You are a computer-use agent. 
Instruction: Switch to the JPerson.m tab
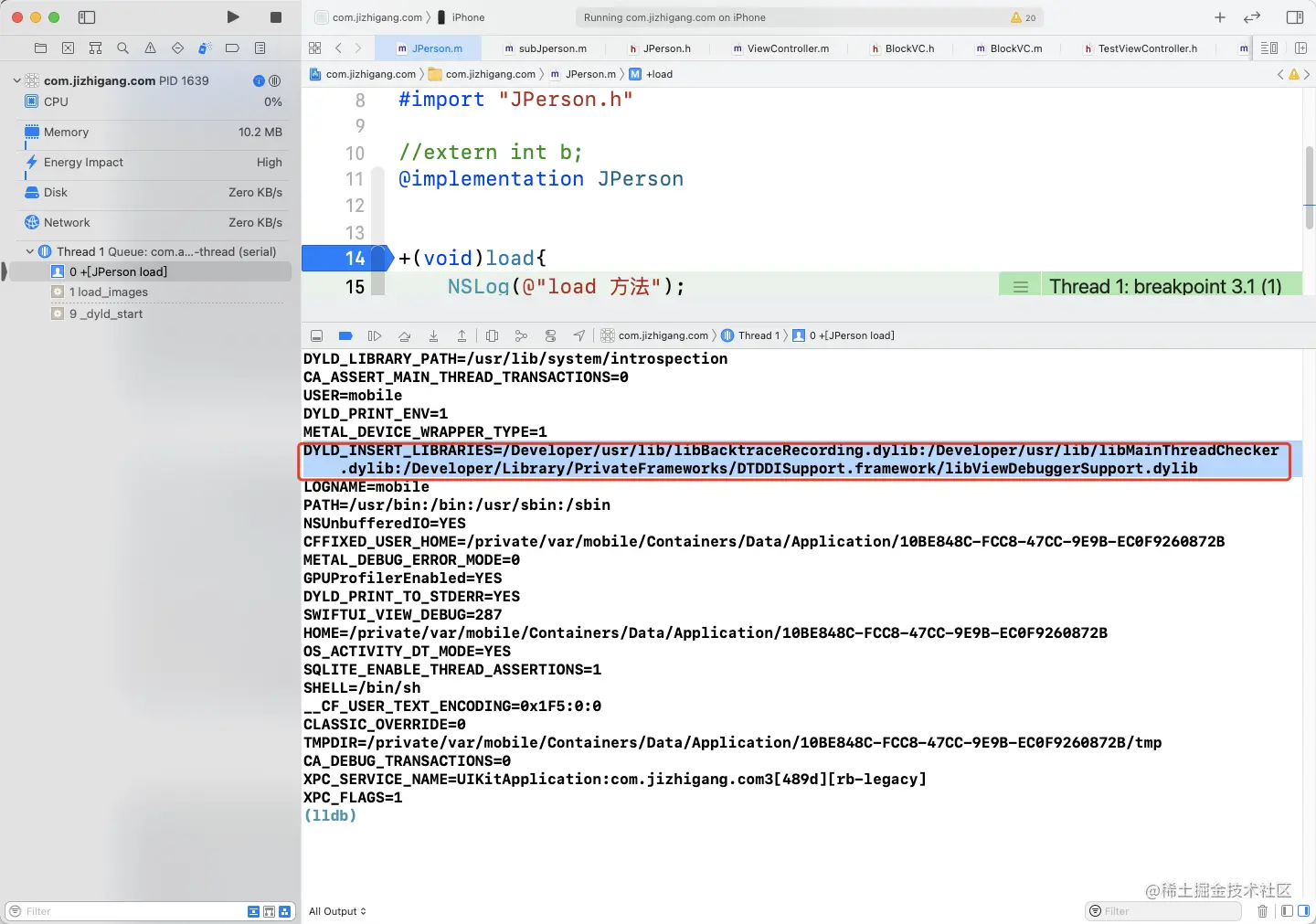(430, 48)
